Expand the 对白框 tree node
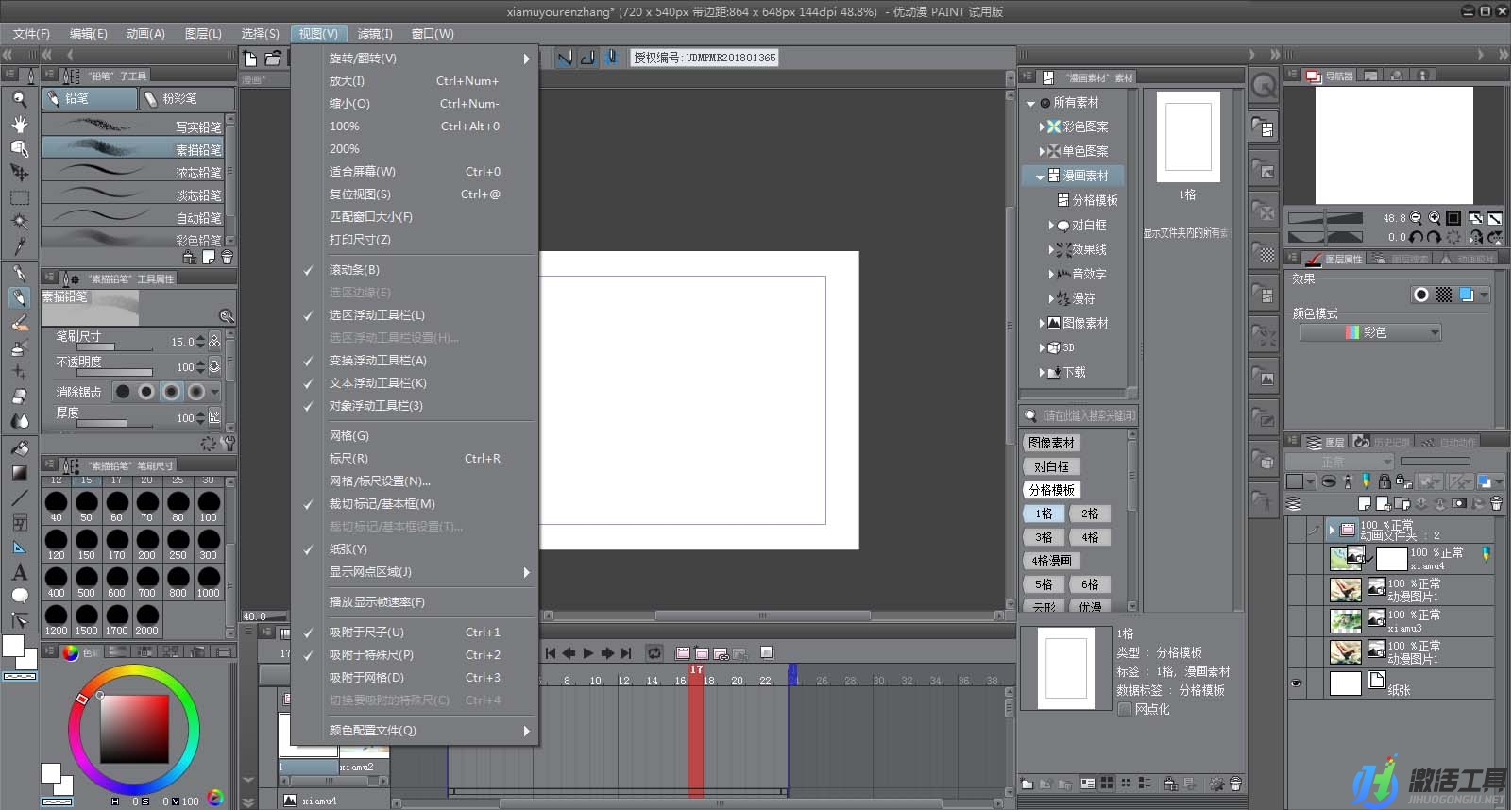Viewport: 1512px width, 810px height. [1051, 226]
